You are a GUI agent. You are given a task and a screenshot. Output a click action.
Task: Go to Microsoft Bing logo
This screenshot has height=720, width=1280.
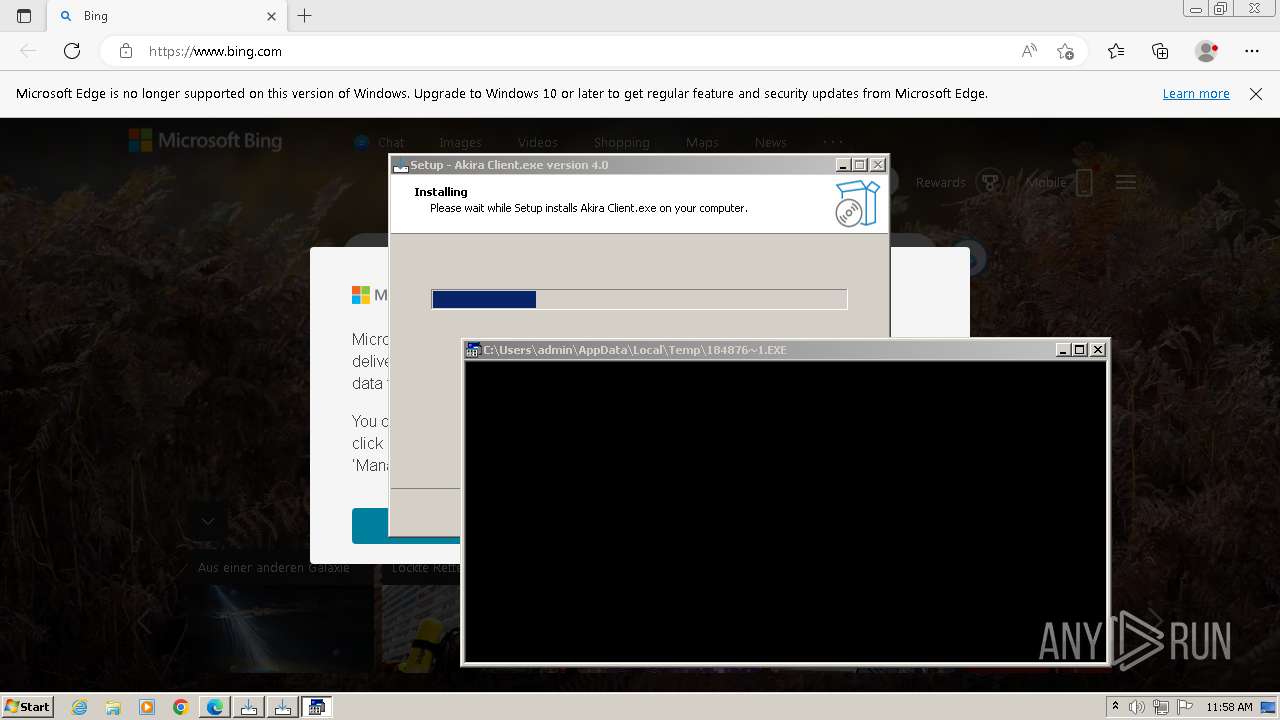(205, 141)
